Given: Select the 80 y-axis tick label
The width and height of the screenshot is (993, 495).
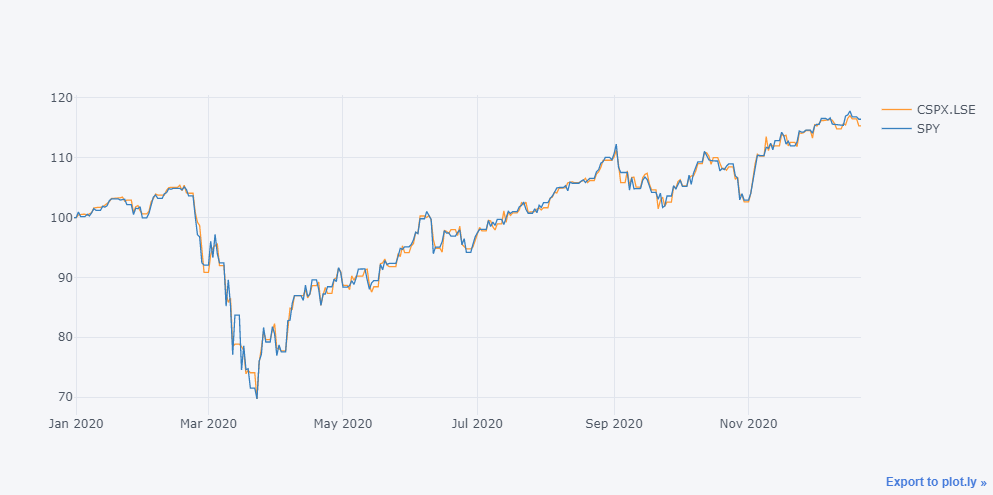Looking at the screenshot, I should [62, 337].
